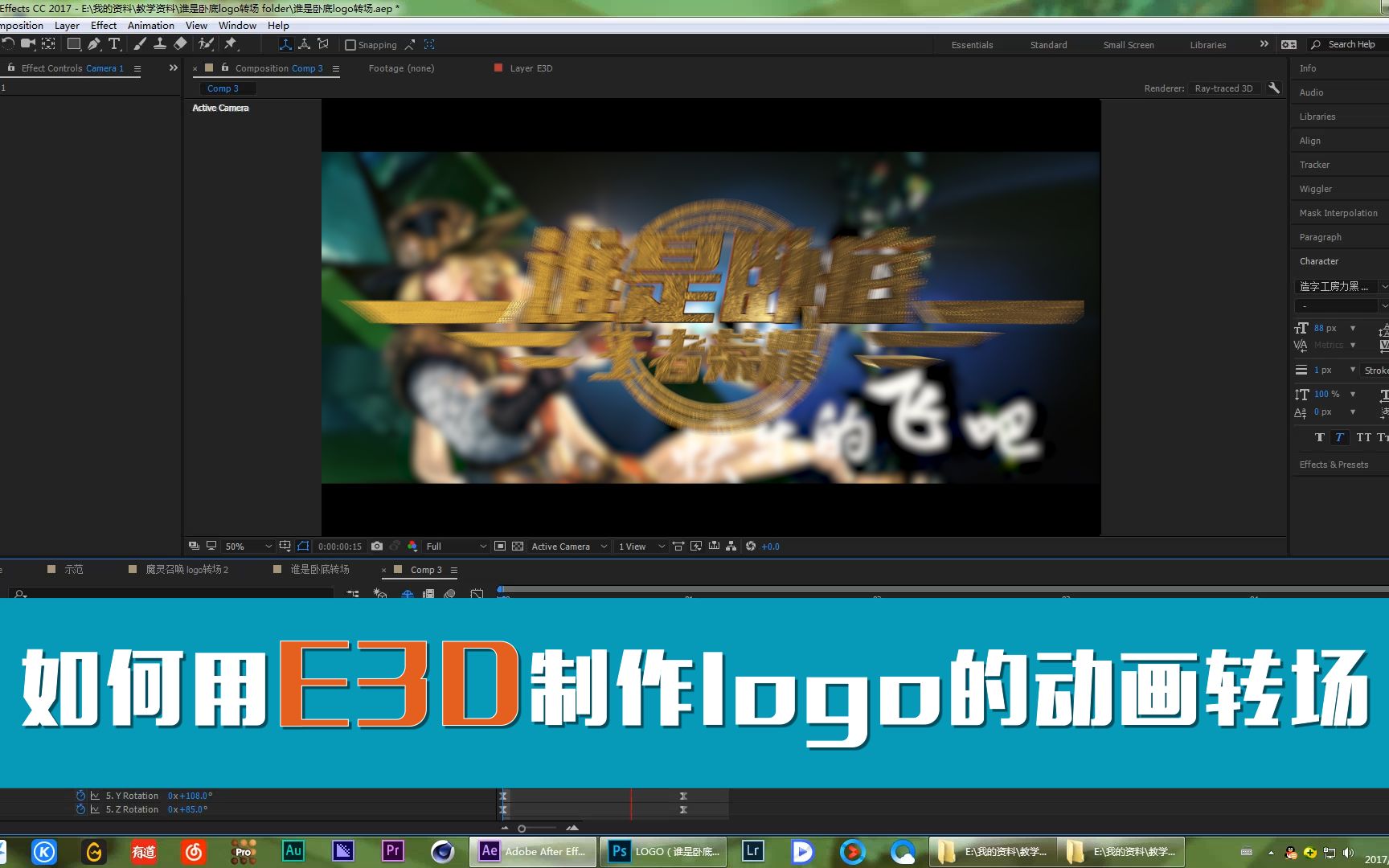Viewport: 1389px width, 868px height.
Task: Open resolution Full dropdown
Action: (456, 547)
